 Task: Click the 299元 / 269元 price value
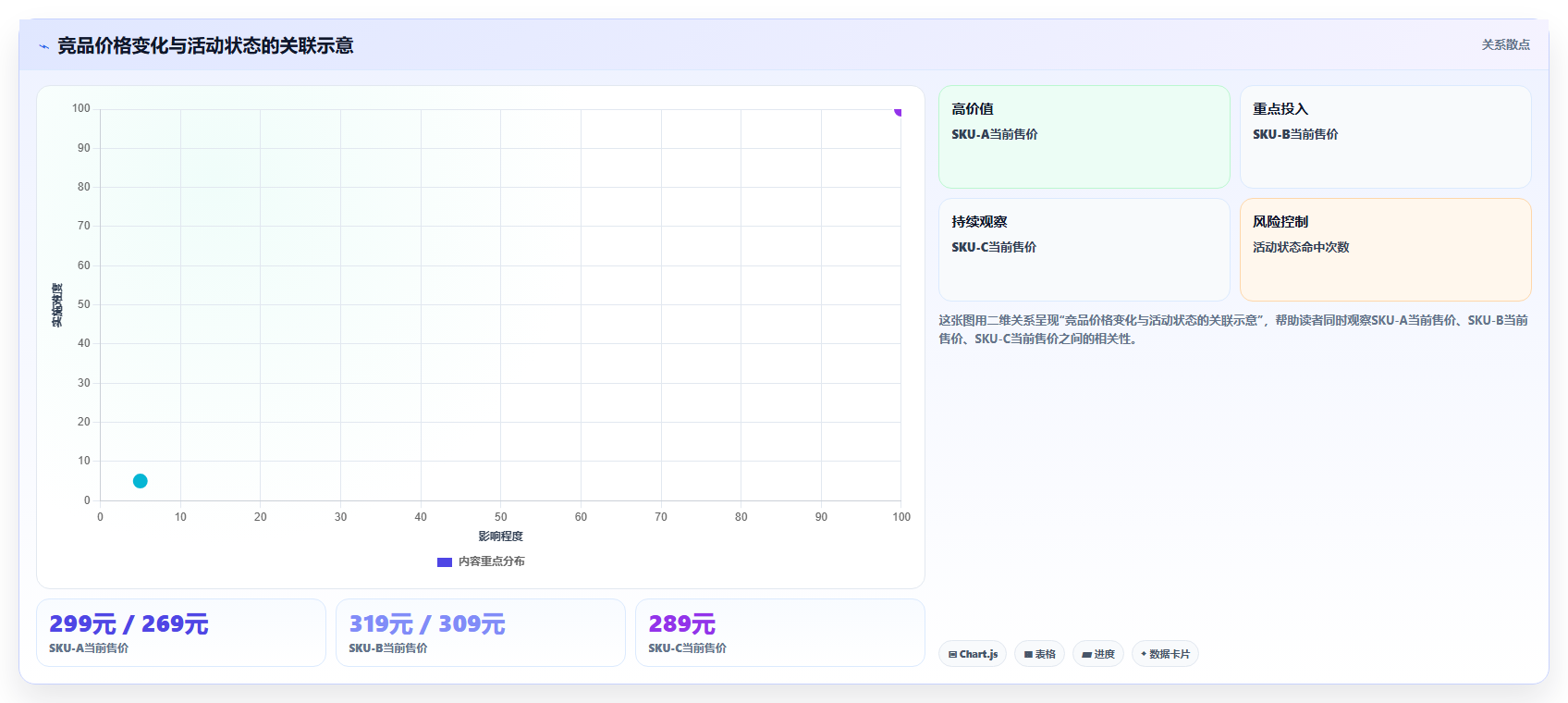129,624
